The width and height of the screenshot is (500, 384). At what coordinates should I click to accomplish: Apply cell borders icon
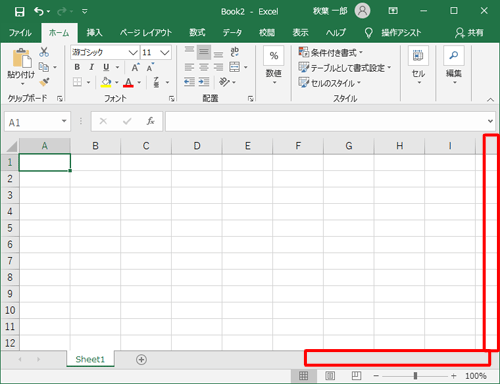(x=77, y=82)
